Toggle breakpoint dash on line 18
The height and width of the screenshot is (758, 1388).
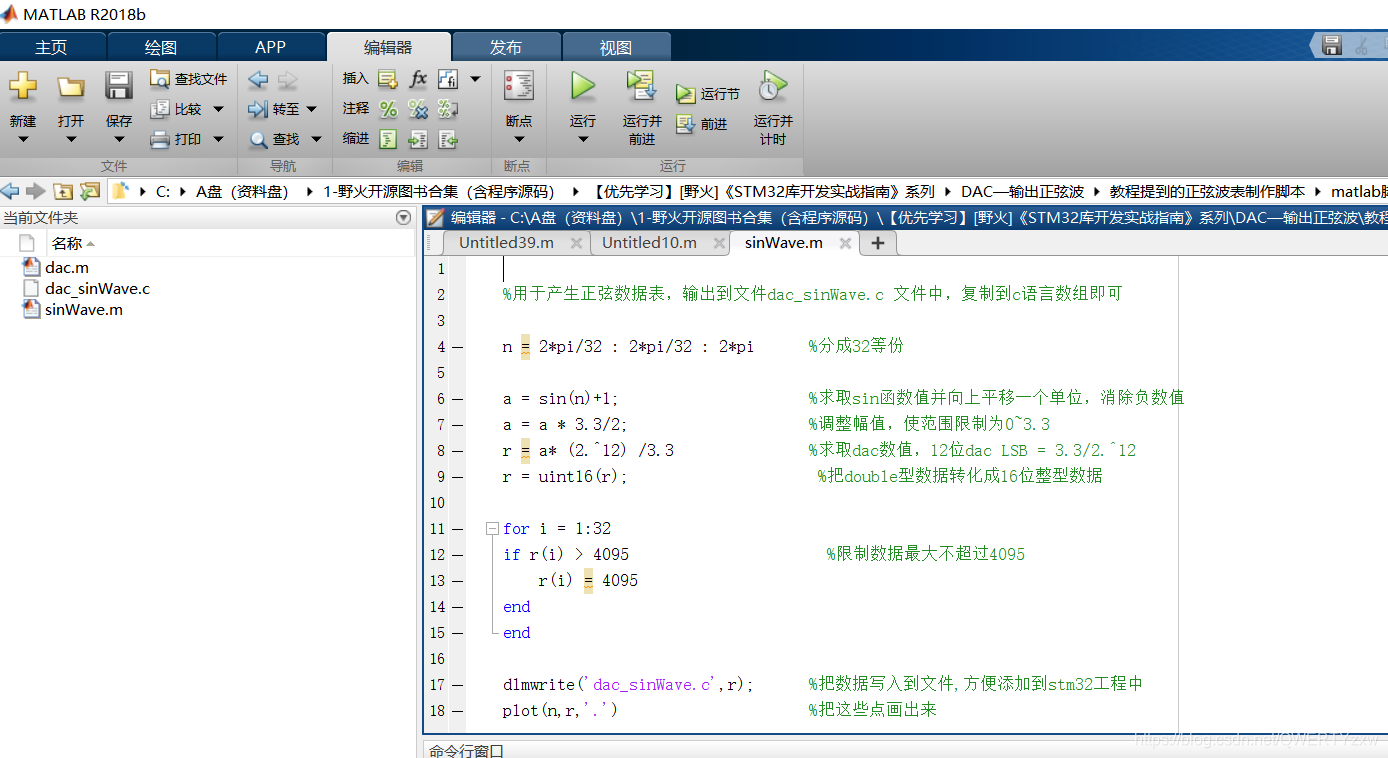pyautogui.click(x=457, y=711)
